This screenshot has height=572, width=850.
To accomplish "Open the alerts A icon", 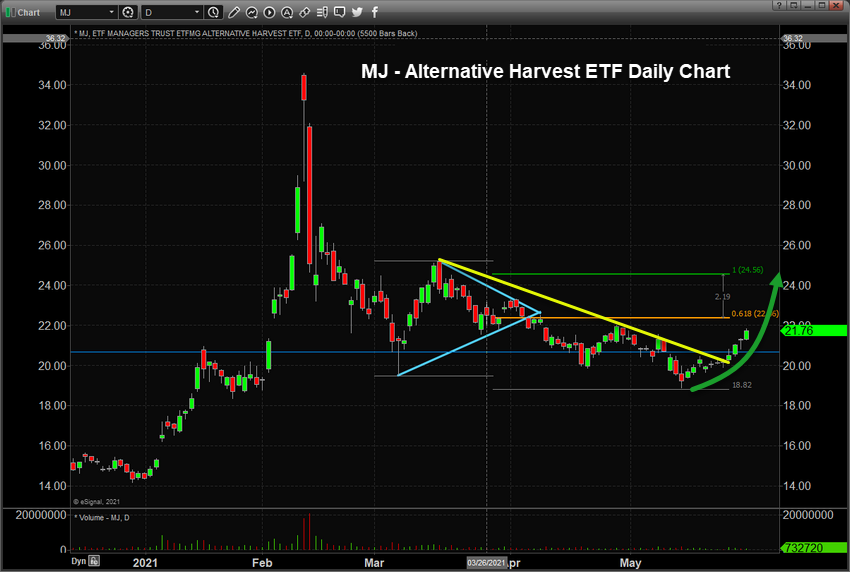I will tap(287, 12).
